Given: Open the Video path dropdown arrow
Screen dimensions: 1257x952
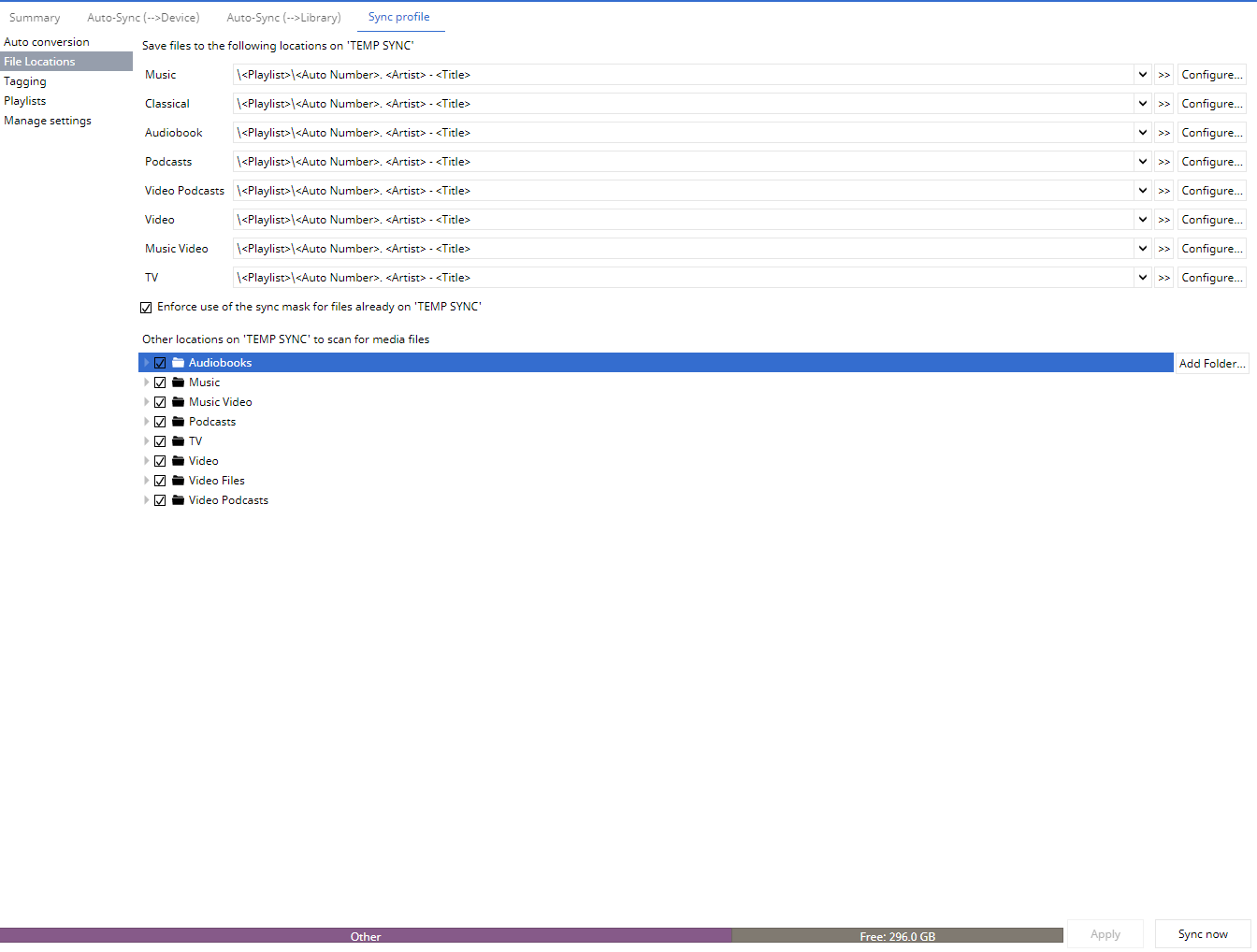Looking at the screenshot, I should pos(1142,220).
